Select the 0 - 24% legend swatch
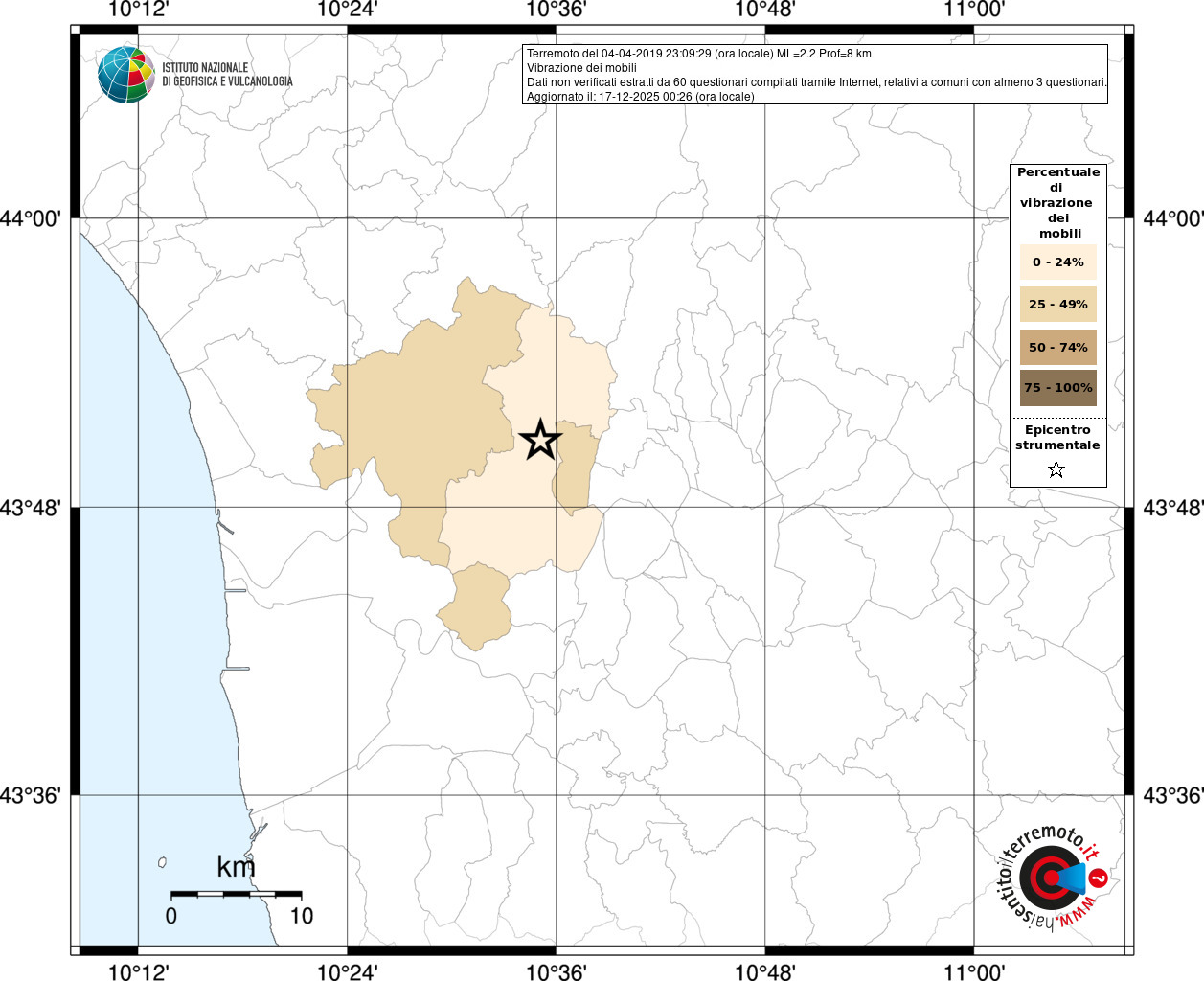1204x981 pixels. point(1057,262)
